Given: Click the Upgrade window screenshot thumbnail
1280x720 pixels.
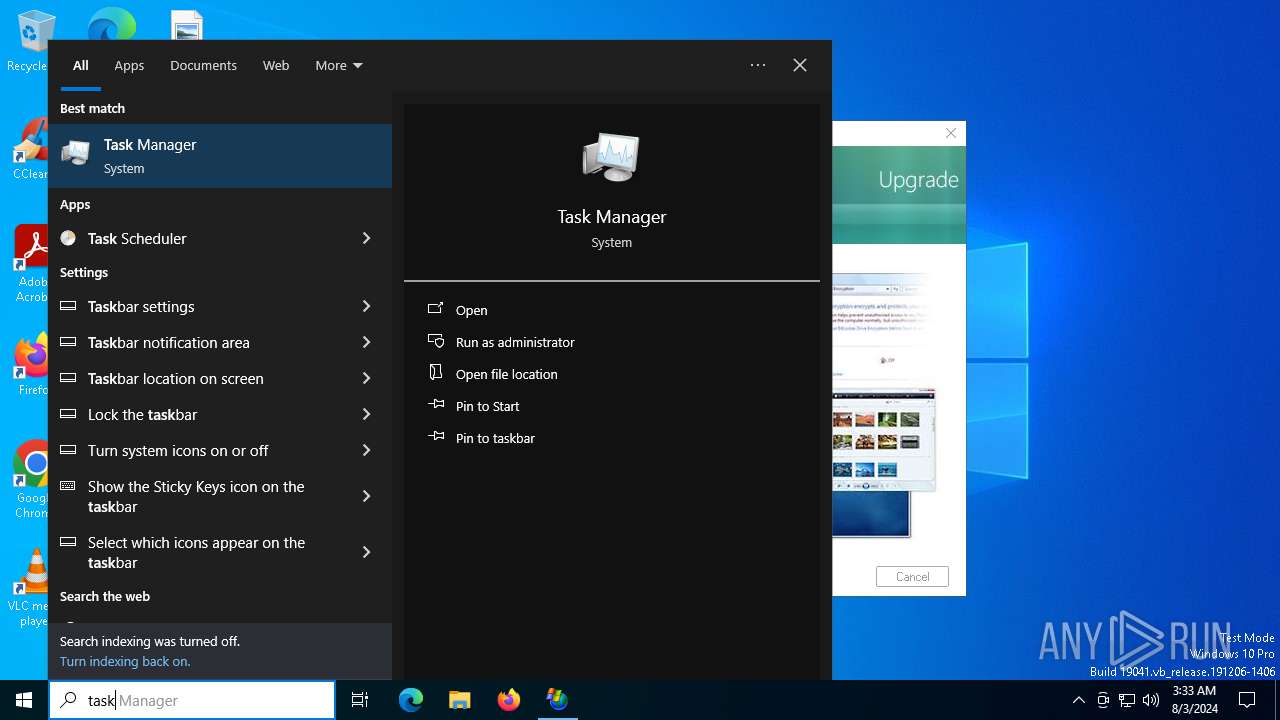Looking at the screenshot, I should 884,404.
